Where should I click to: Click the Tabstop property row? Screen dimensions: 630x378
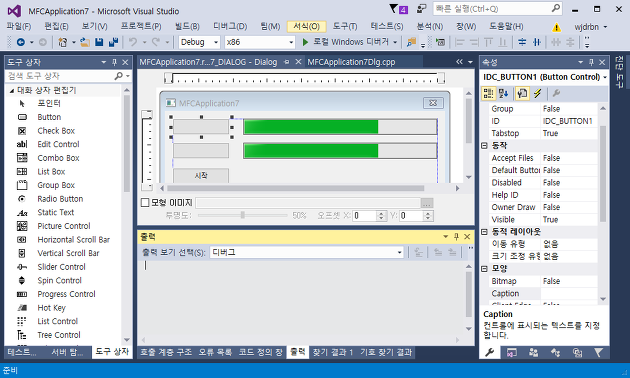pos(543,133)
